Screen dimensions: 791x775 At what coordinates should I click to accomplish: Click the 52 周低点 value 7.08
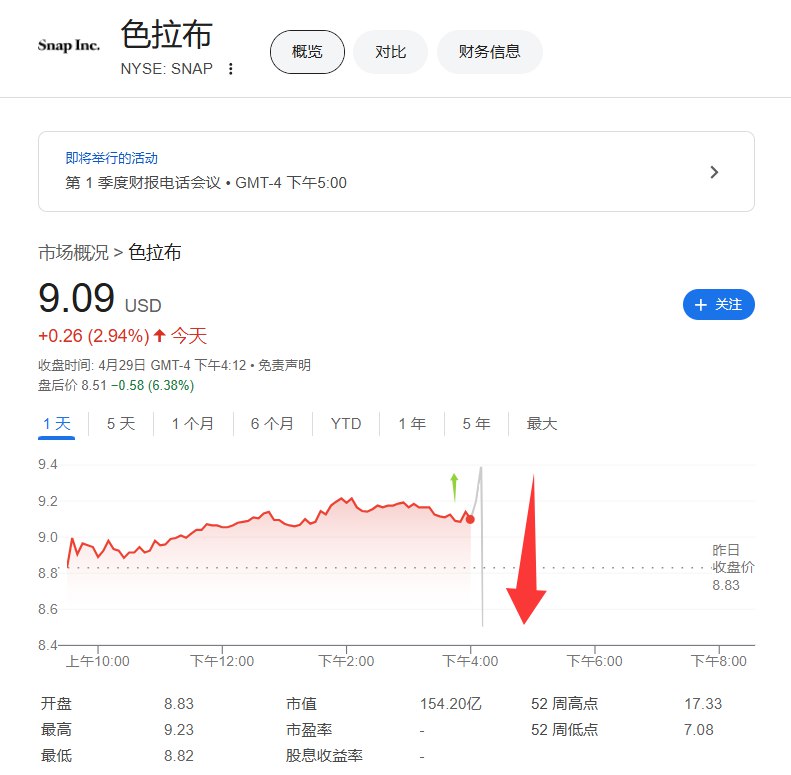click(x=699, y=730)
